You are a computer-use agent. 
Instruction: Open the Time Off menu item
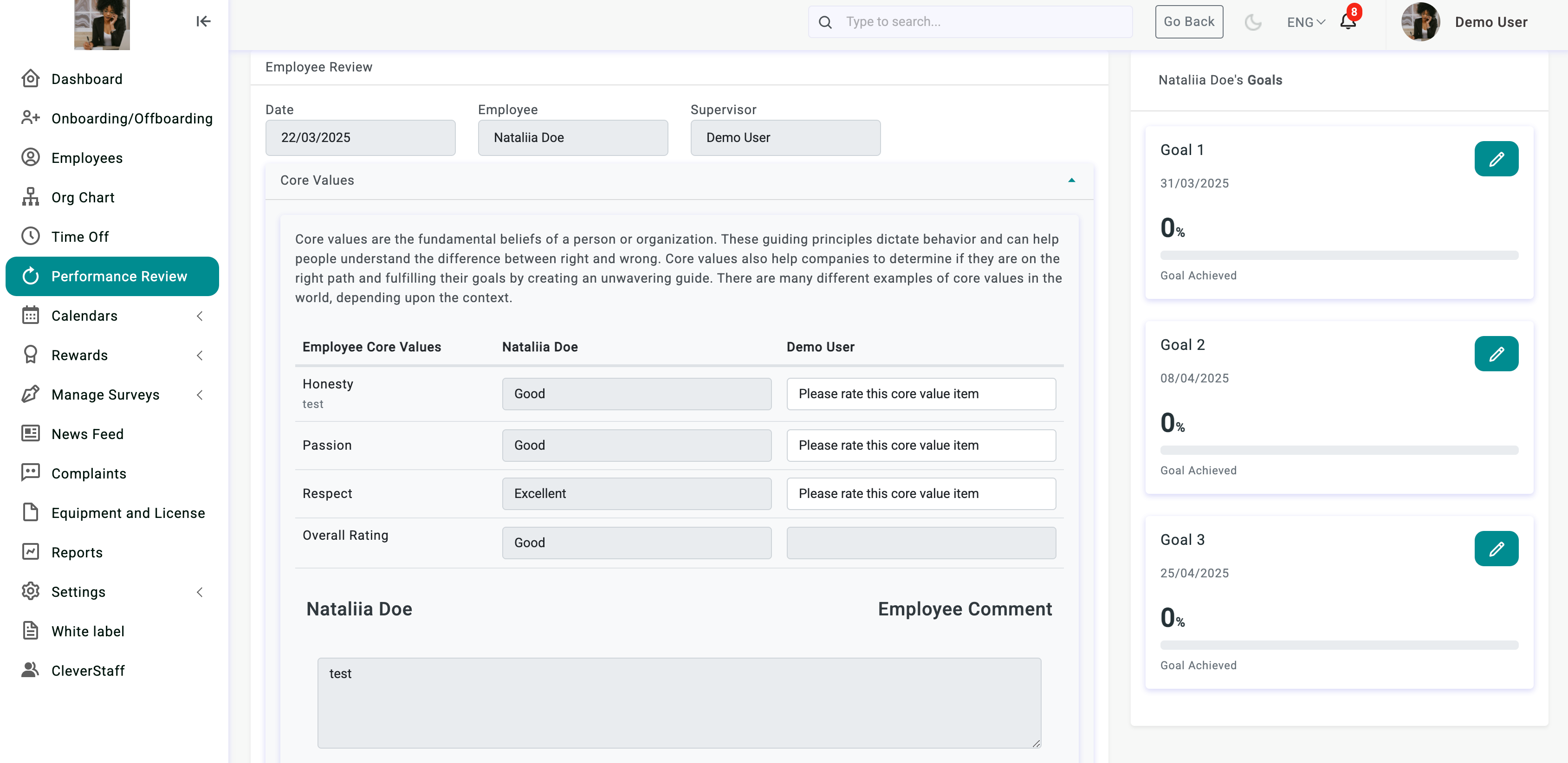click(80, 237)
